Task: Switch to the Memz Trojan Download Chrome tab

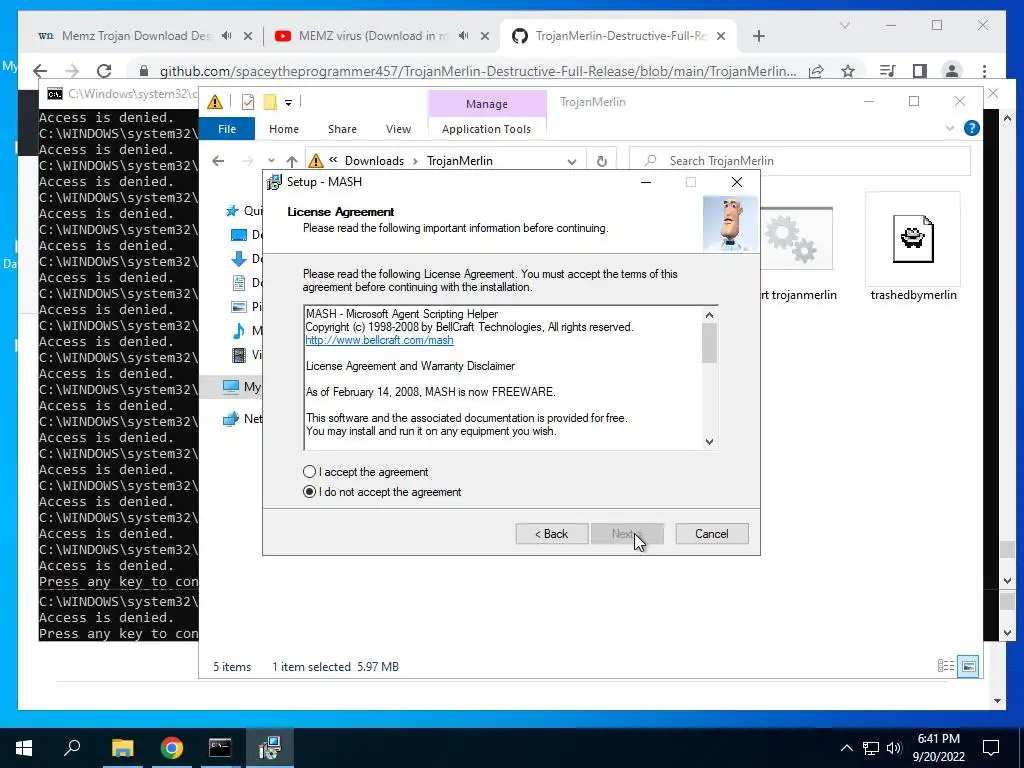Action: (136, 36)
